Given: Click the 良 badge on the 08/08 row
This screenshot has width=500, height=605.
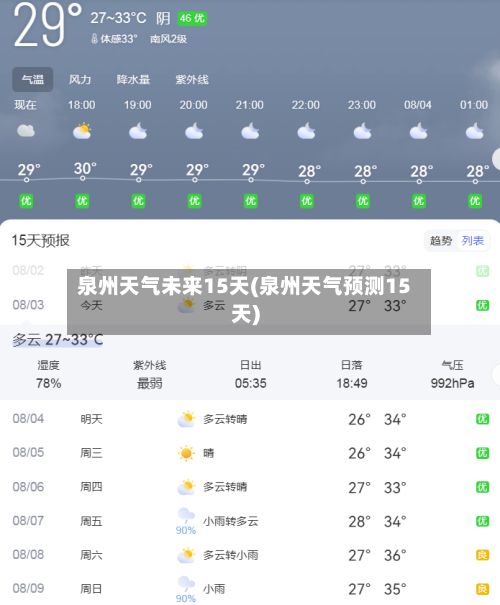Looking at the screenshot, I should [482, 555].
